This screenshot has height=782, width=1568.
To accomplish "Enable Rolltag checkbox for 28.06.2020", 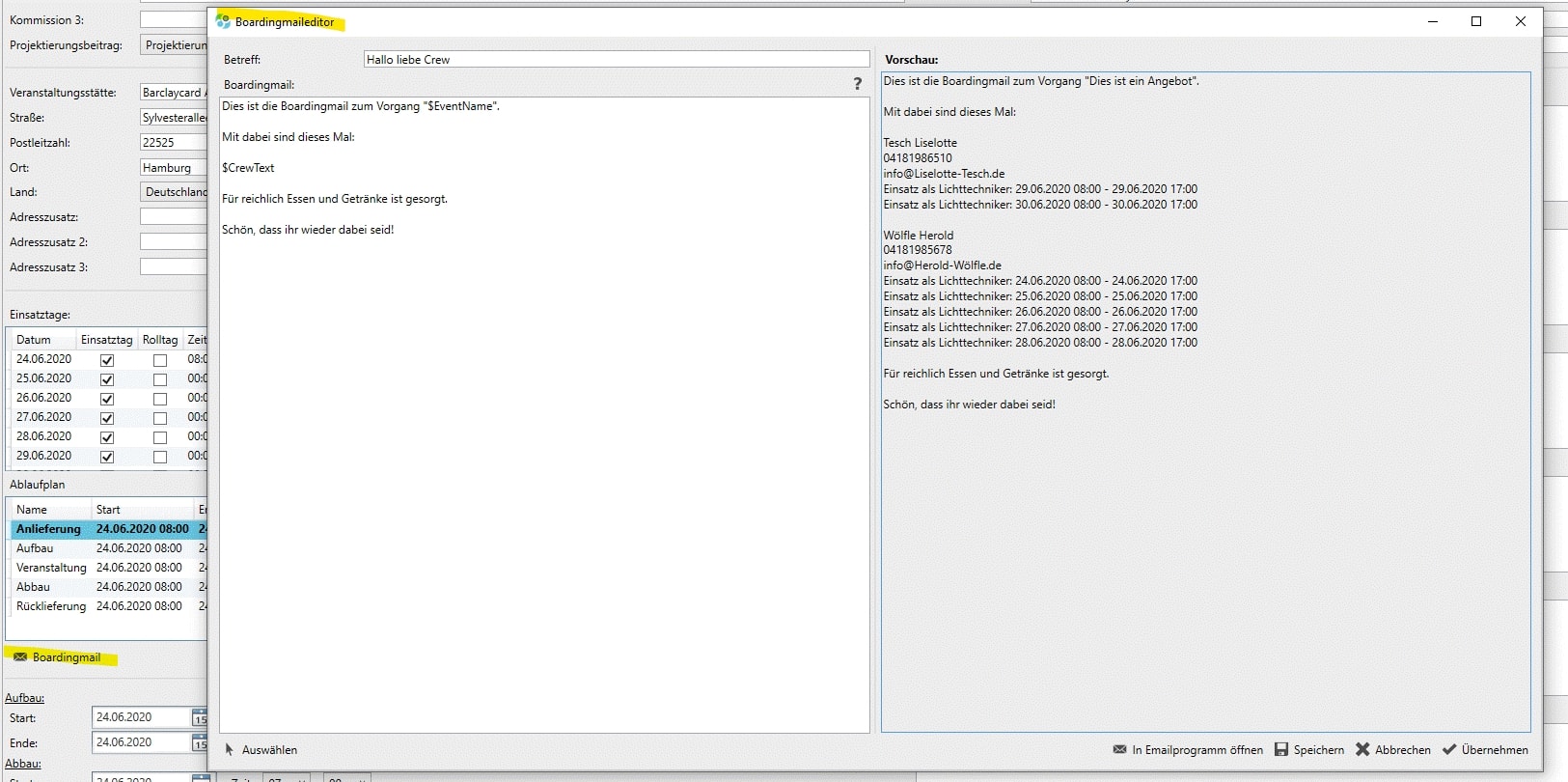I will 160,437.
